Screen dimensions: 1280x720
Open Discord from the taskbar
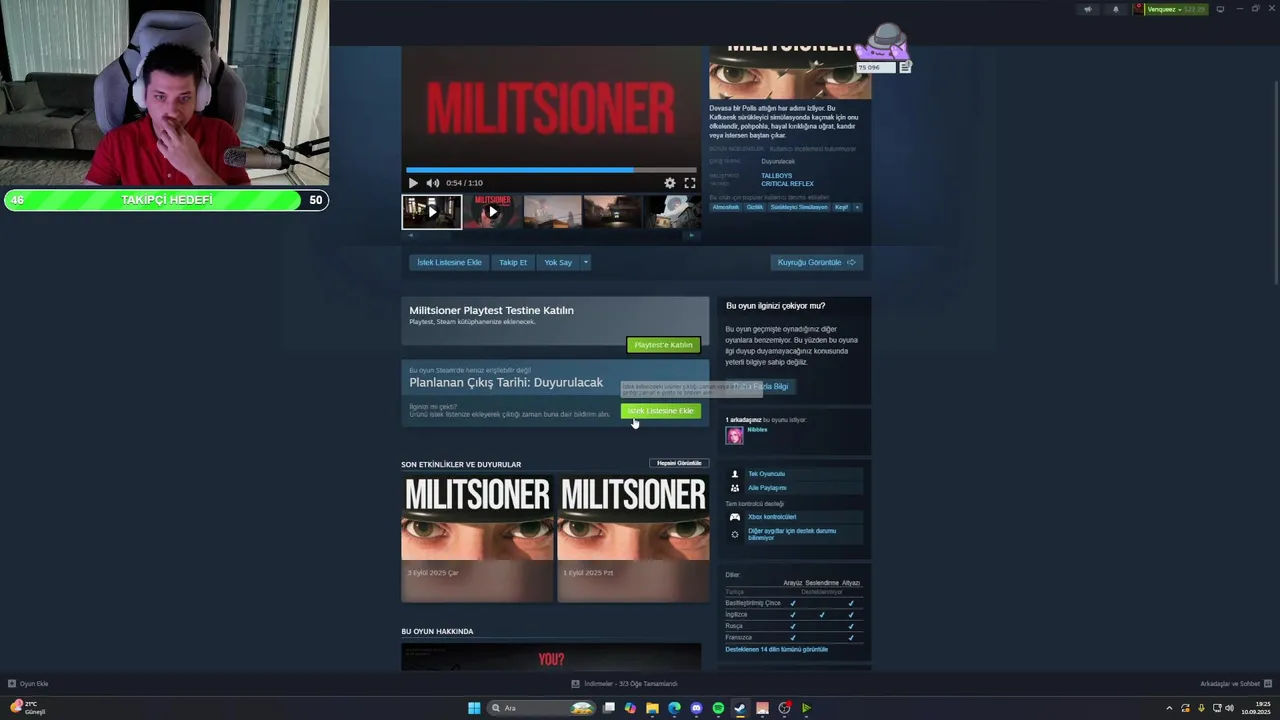coord(696,708)
